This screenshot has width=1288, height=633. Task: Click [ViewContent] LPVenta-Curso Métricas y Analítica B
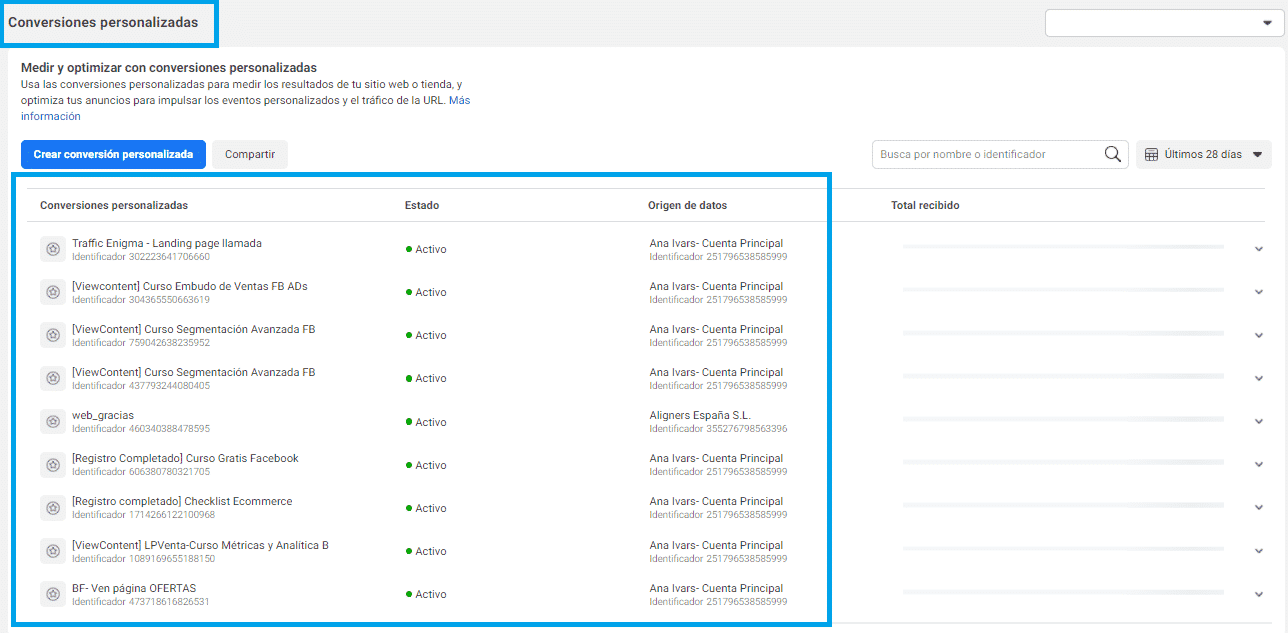(200, 545)
